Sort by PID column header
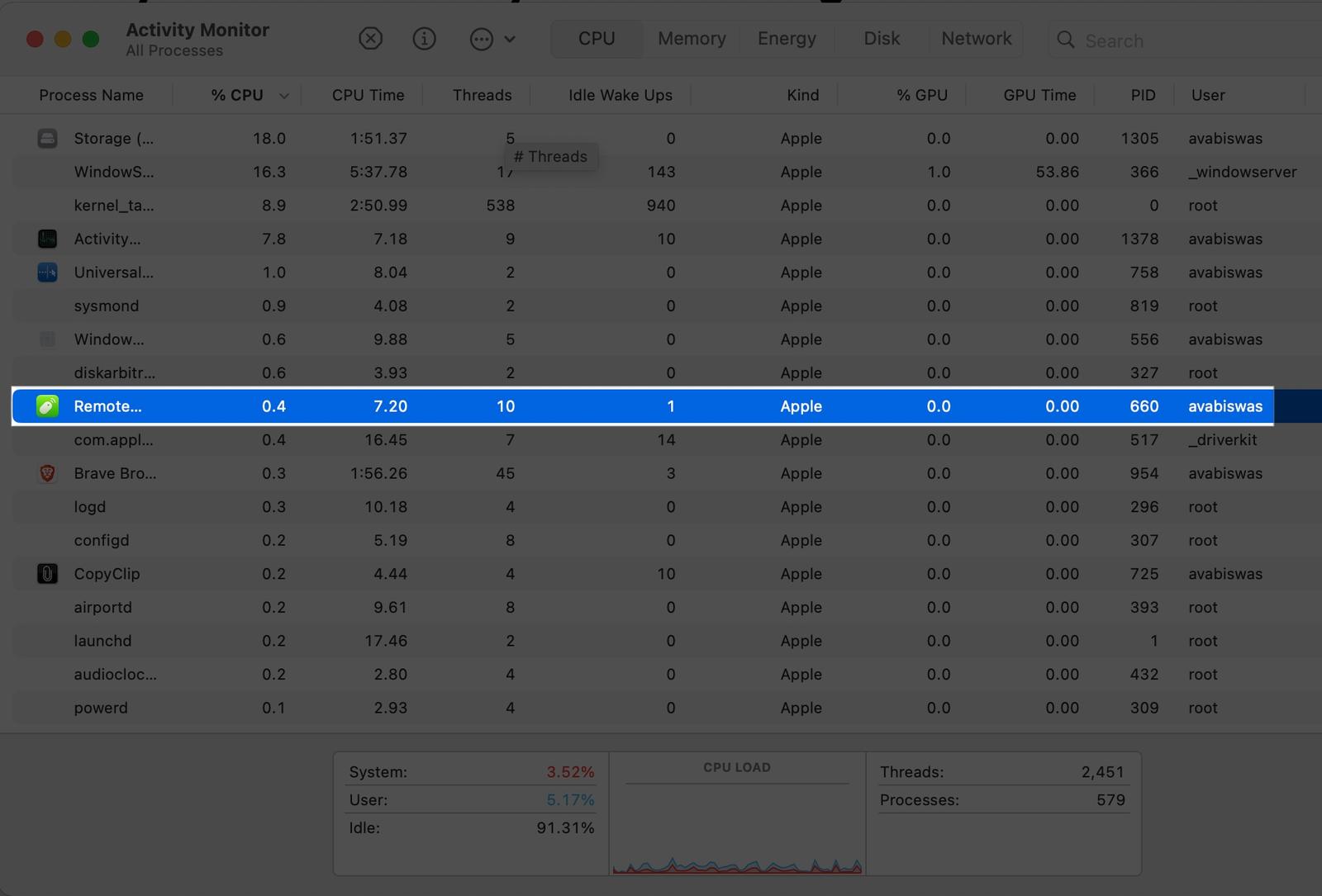This screenshot has height=896, width=1322. 1144,95
